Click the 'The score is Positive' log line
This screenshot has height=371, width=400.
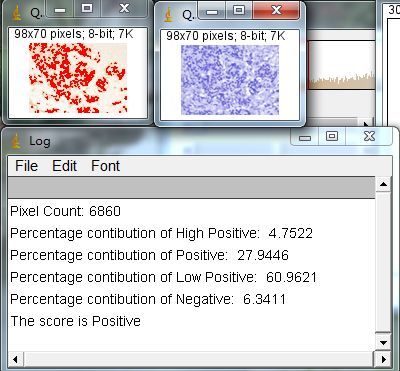[76, 321]
